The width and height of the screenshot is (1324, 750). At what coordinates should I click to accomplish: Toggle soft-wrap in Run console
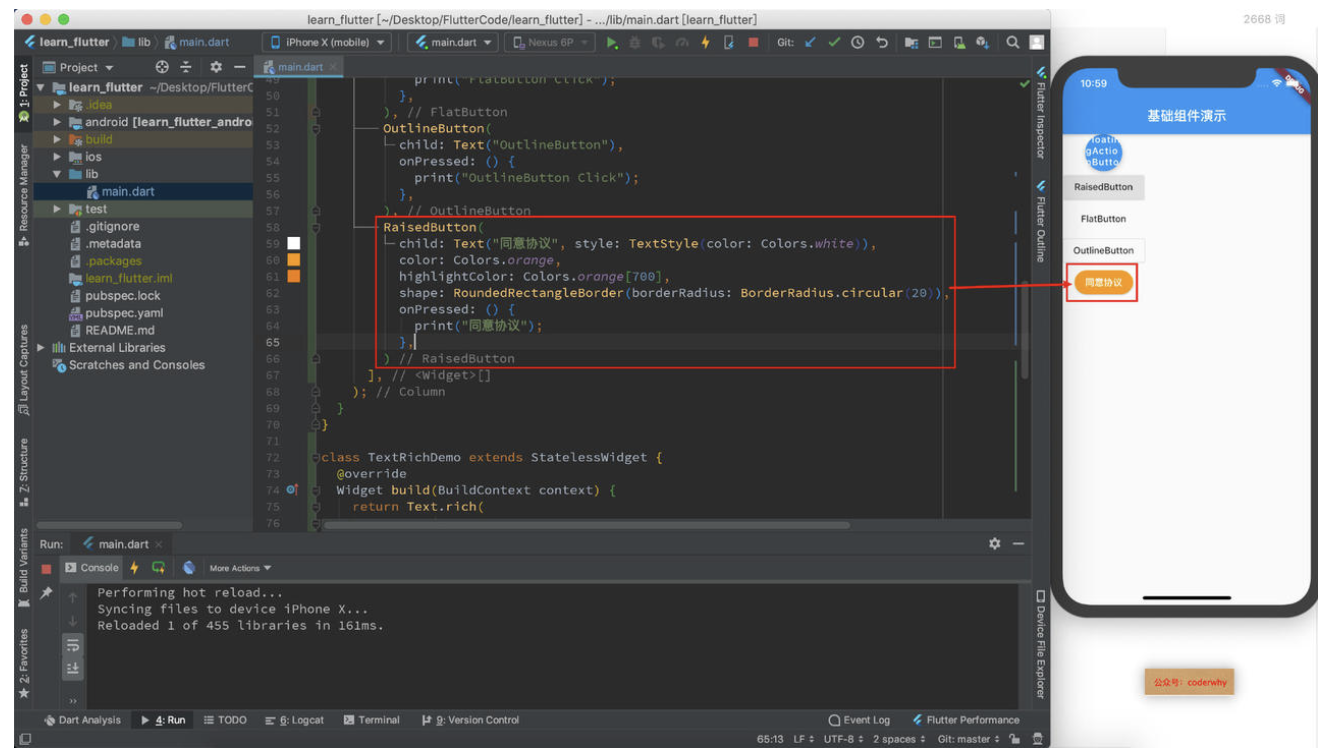coord(73,645)
